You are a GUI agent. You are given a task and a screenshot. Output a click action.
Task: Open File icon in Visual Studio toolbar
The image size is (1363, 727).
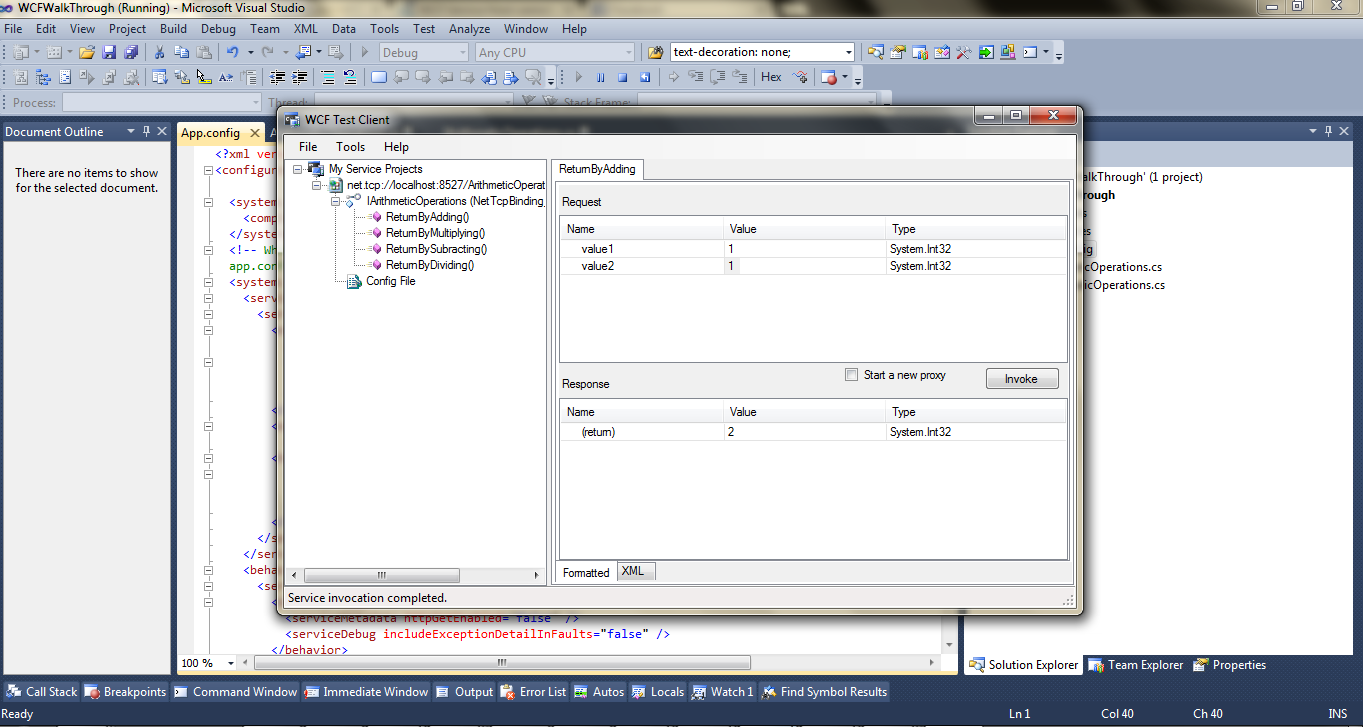[87, 52]
